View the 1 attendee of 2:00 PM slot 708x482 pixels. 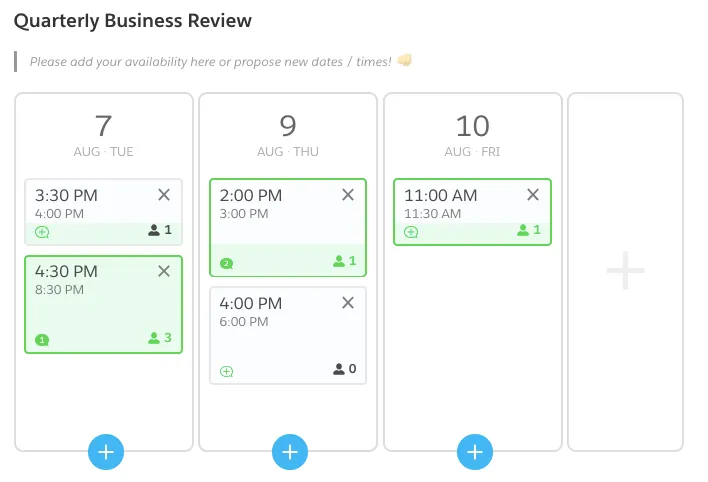[344, 261]
